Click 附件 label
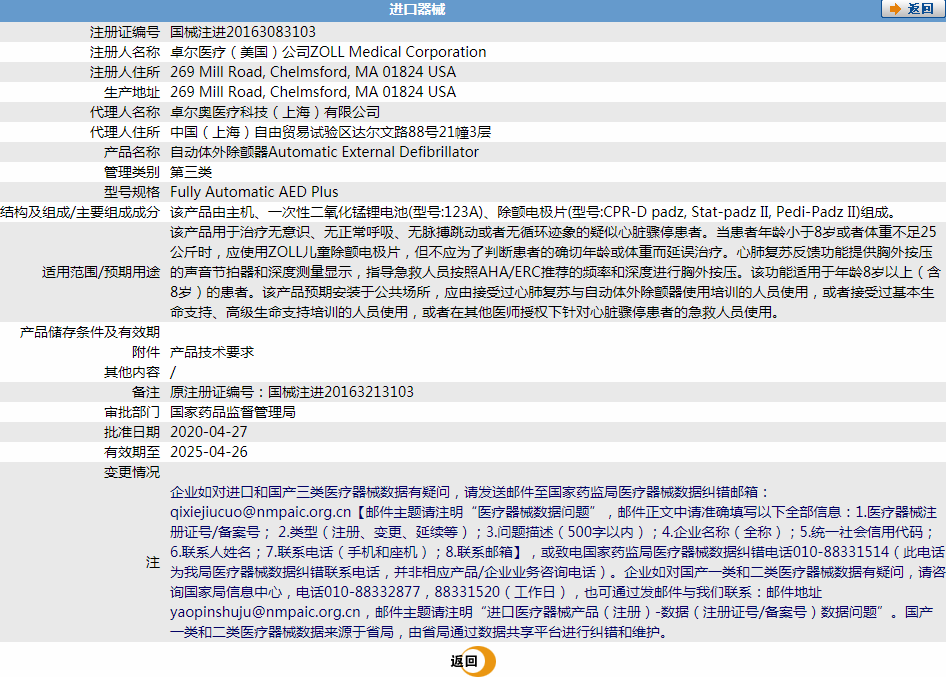Viewport: 946px width, 677px height. click(x=146, y=352)
